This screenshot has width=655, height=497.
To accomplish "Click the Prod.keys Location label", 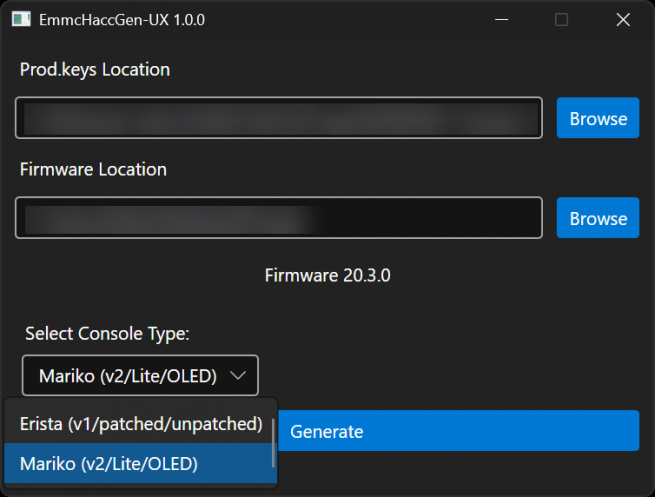I will point(95,69).
